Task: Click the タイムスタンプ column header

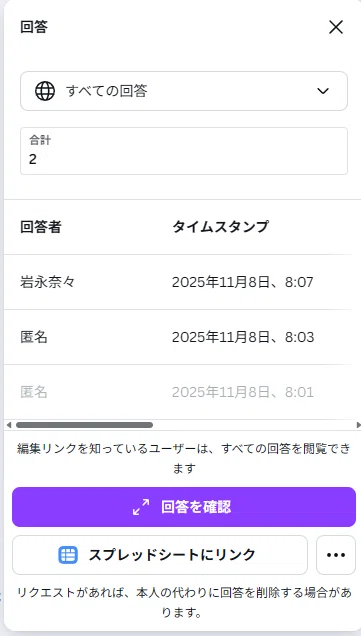Action: click(x=220, y=227)
